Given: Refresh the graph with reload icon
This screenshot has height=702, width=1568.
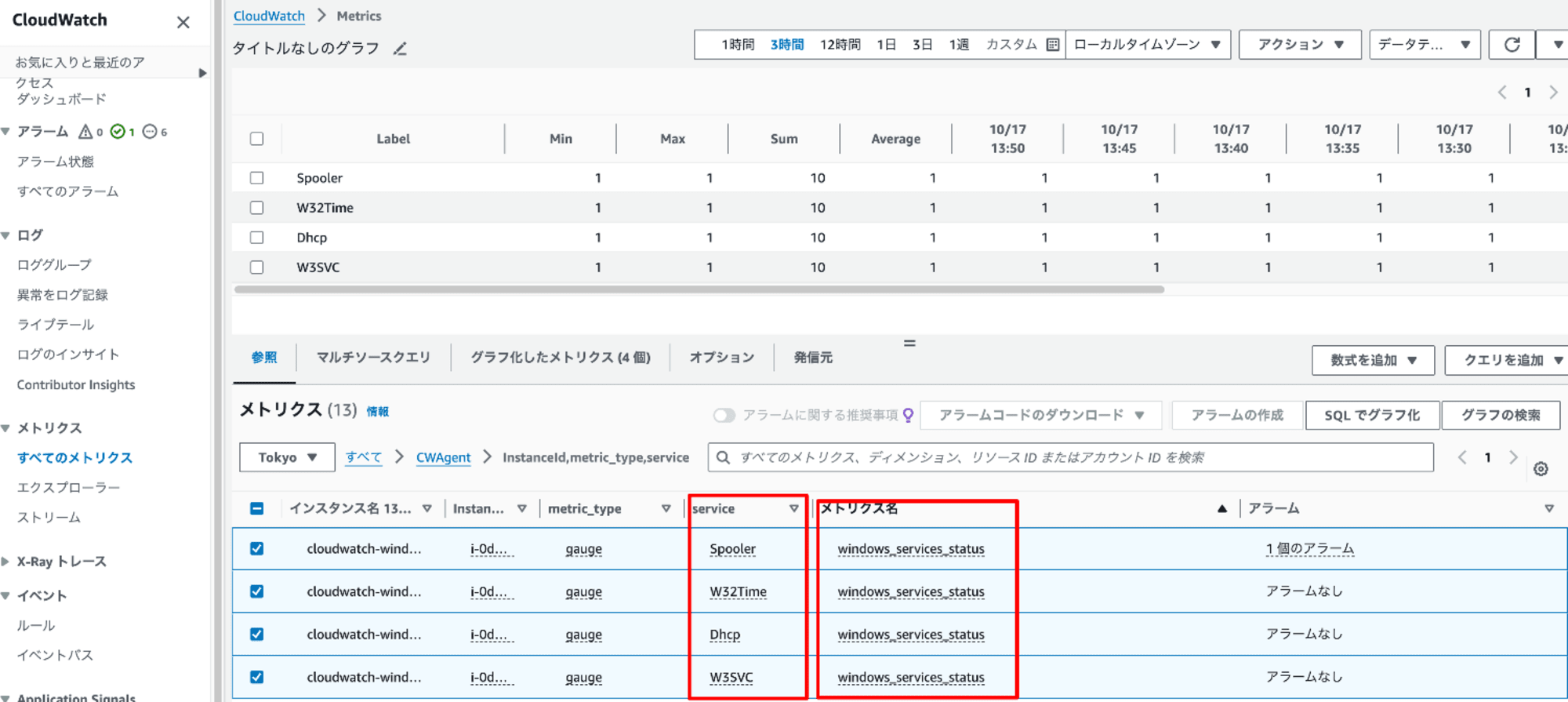Looking at the screenshot, I should (1512, 45).
